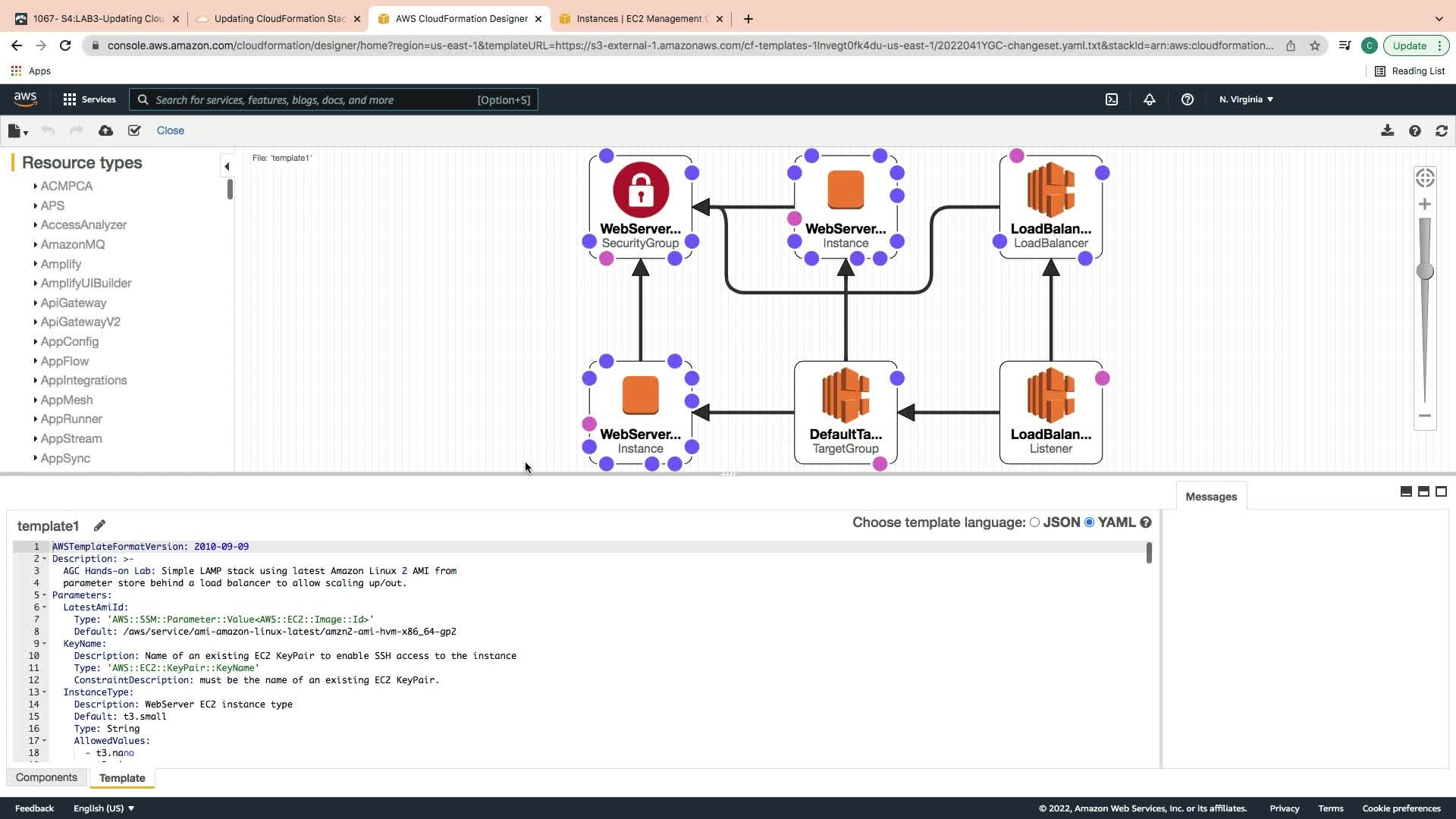Click the Create stack cloud upload icon

point(105,130)
